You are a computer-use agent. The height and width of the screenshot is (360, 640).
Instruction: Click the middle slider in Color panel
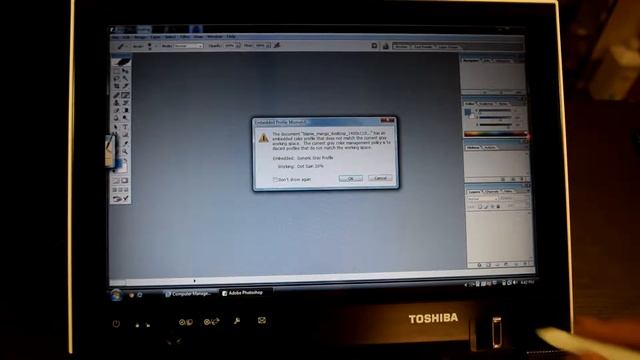(495, 118)
